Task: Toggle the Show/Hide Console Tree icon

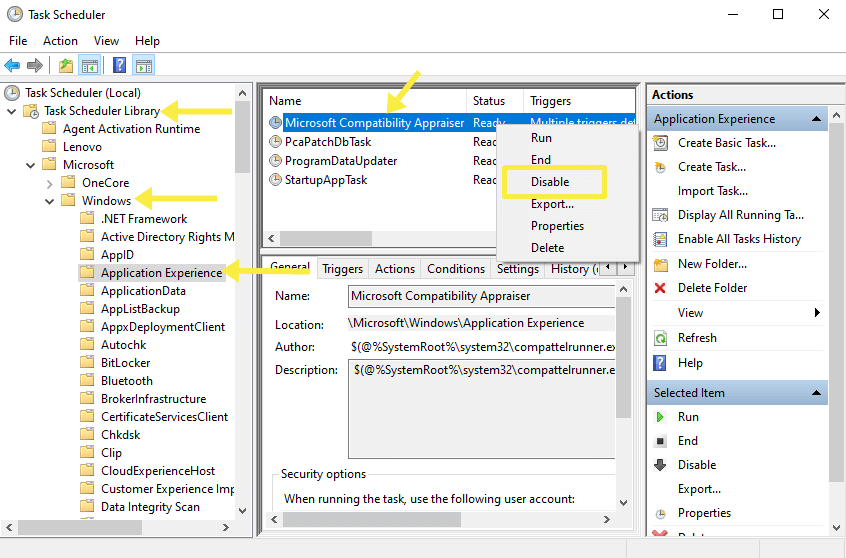Action: point(90,66)
